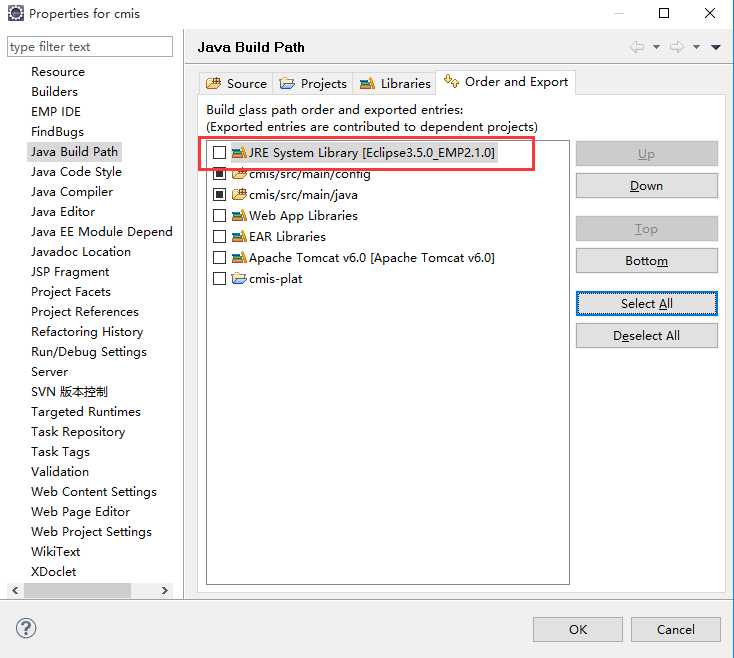Focus the type filter text field

pos(90,47)
